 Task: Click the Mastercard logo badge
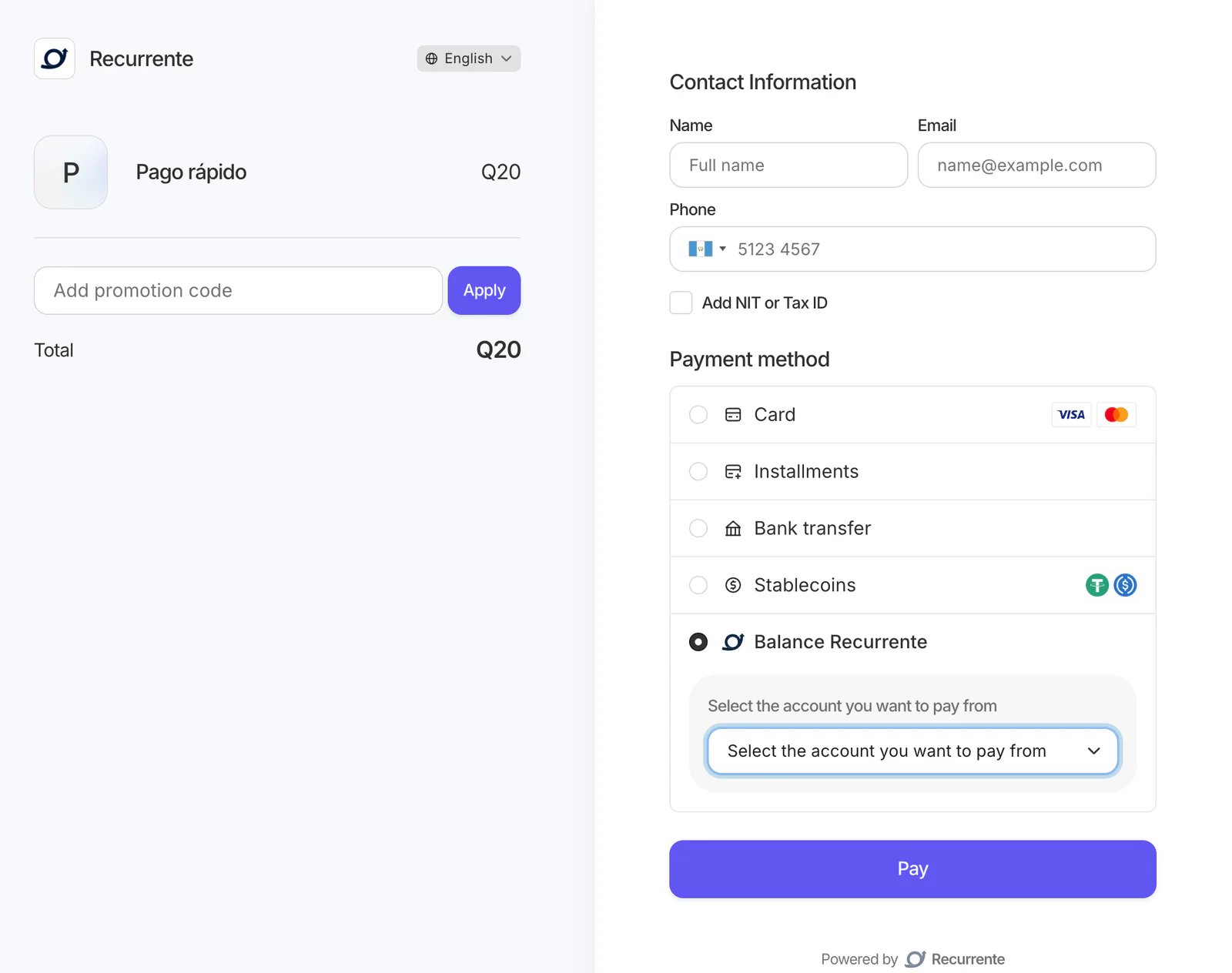click(1116, 415)
